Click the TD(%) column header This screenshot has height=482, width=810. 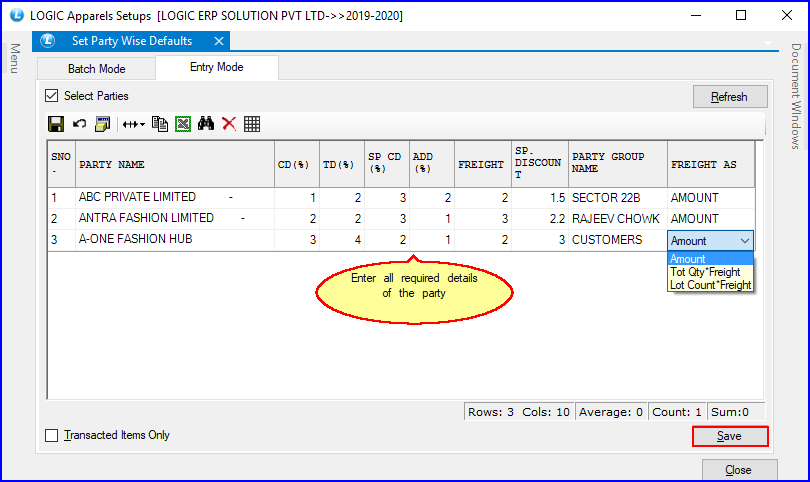[341, 164]
